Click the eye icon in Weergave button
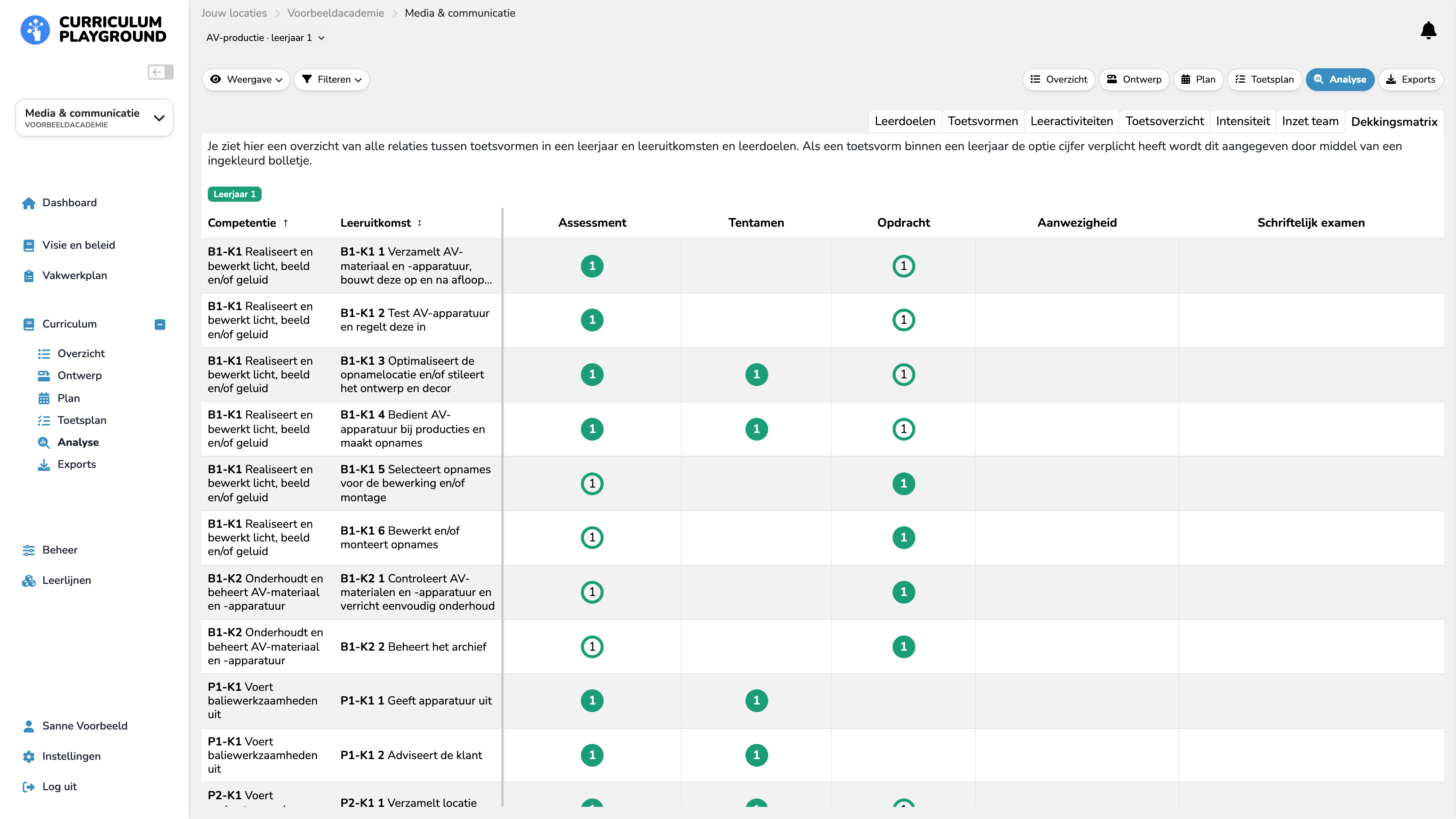This screenshot has width=1456, height=819. tap(215, 79)
